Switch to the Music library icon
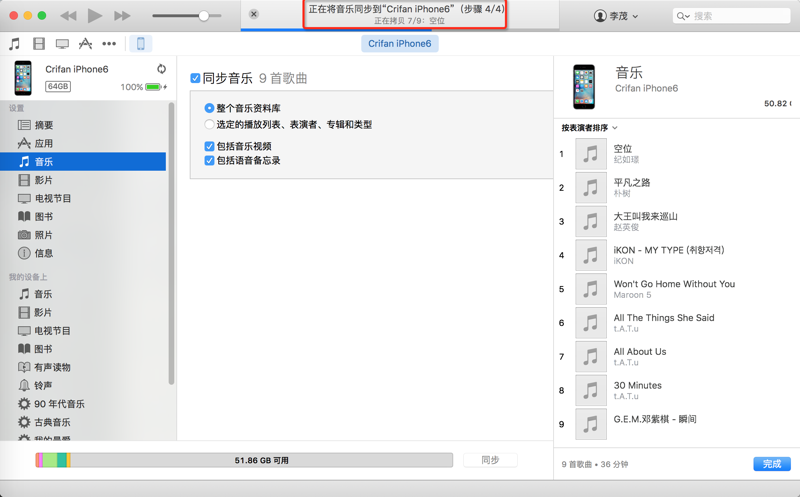Viewport: 800px width, 497px height. [14, 44]
